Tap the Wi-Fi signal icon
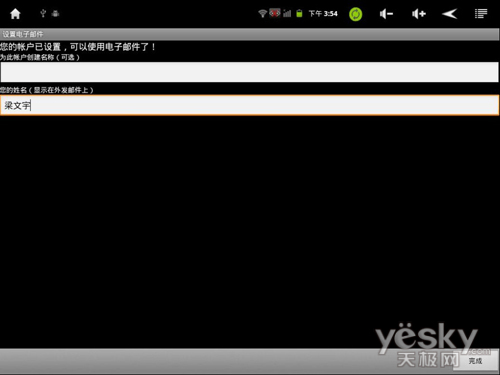This screenshot has height=375, width=500. pos(262,13)
